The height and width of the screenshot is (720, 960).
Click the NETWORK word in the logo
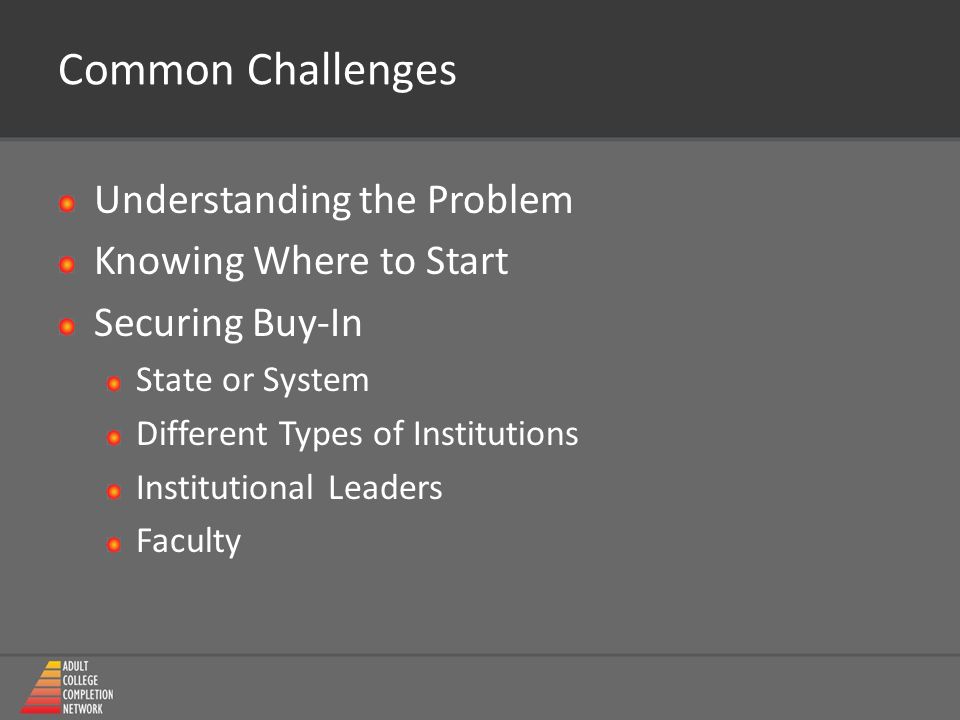pyautogui.click(x=83, y=709)
